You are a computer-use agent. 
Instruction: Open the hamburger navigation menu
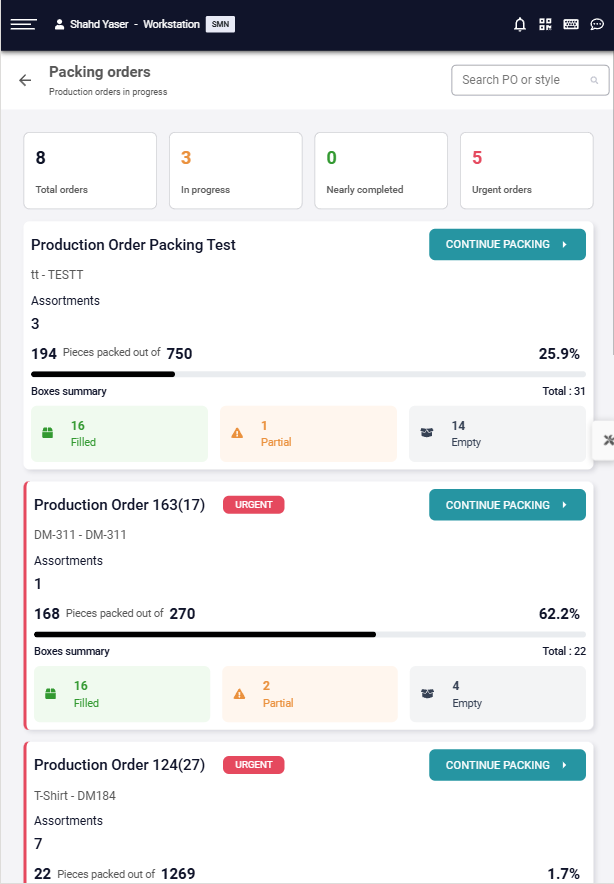click(23, 24)
